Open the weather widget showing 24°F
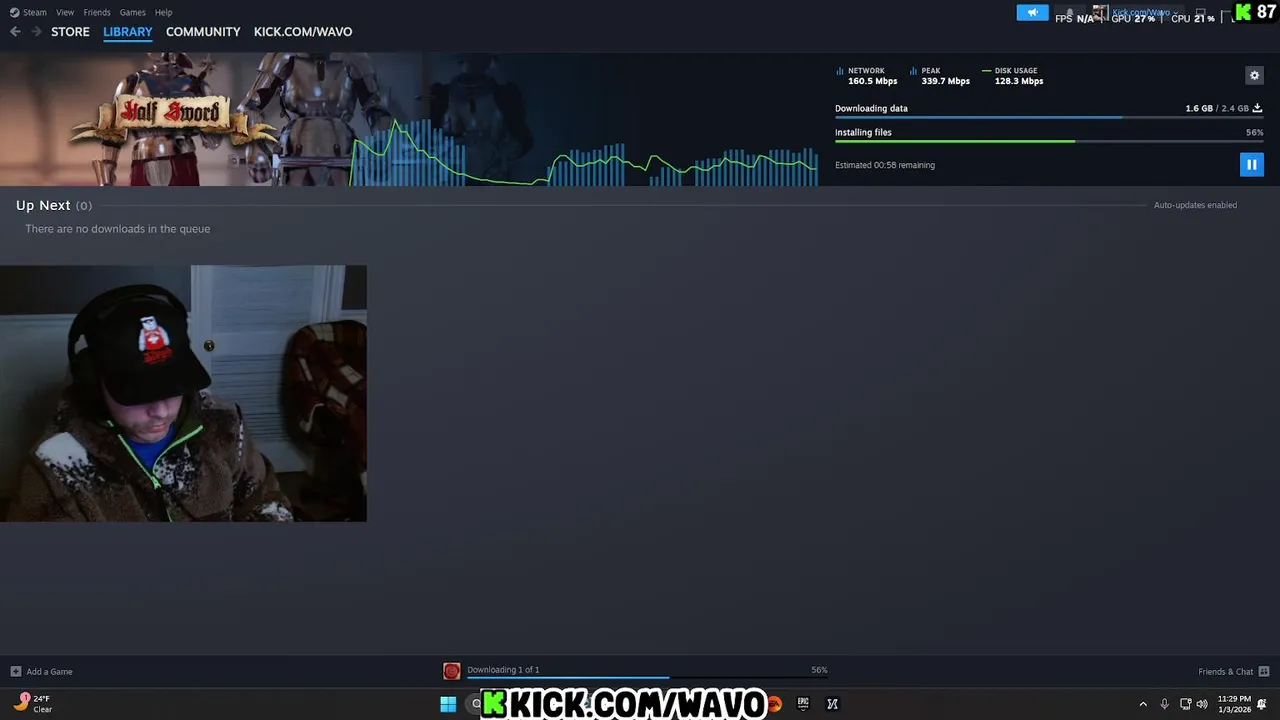 tap(32, 704)
